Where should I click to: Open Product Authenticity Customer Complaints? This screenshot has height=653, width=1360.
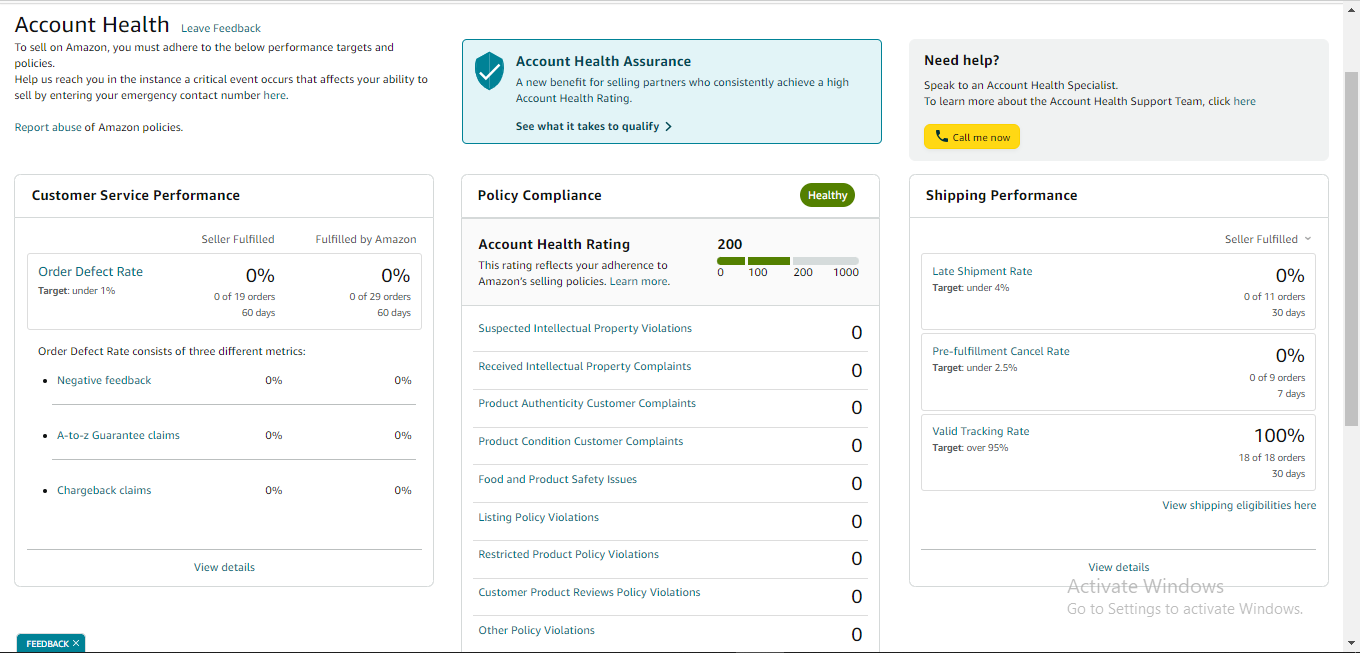coord(587,404)
